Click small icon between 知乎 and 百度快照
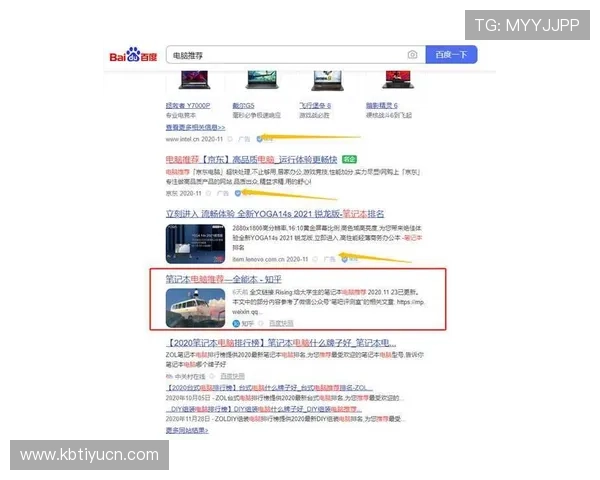Screen dimensions: 600x480 (261, 324)
